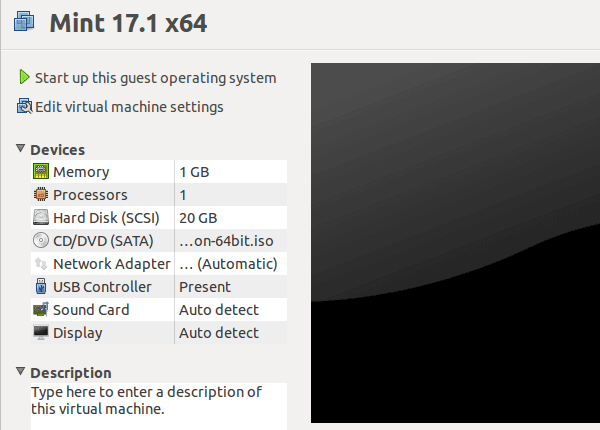Select the Network Adapter label

(112, 264)
